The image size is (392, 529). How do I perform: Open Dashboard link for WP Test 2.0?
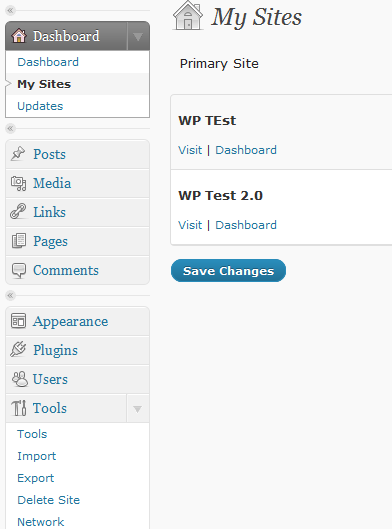click(x=246, y=225)
